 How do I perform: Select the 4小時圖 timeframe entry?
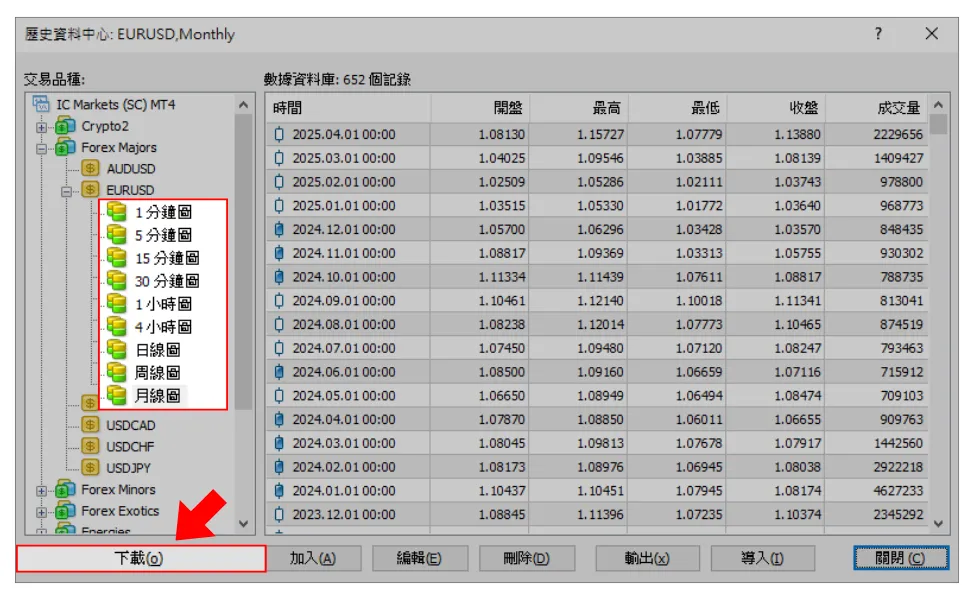click(162, 327)
